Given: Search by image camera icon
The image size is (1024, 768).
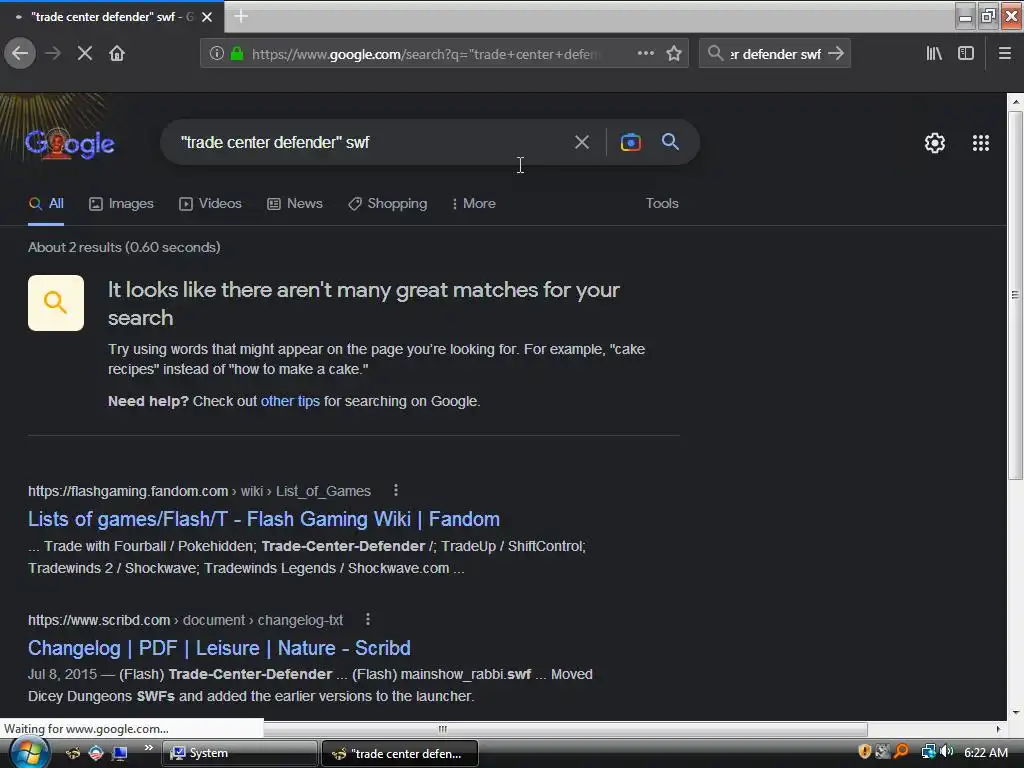Looking at the screenshot, I should coord(630,142).
